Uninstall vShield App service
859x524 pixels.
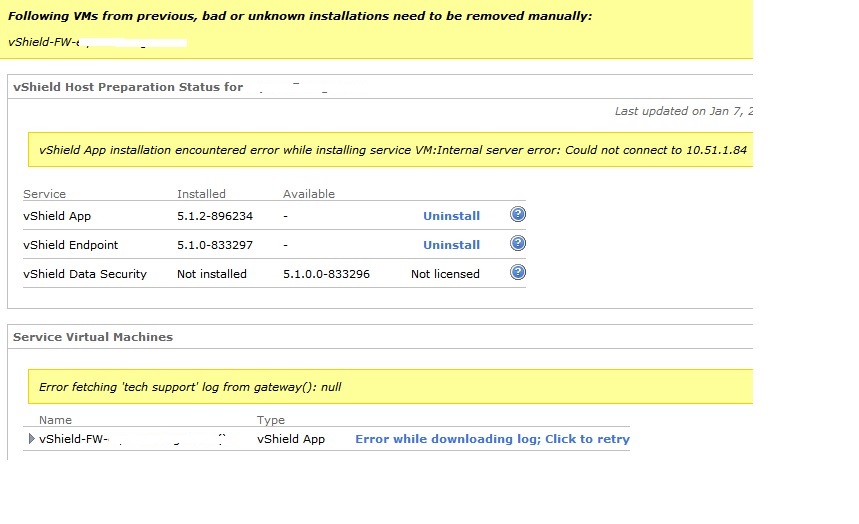coord(451,216)
